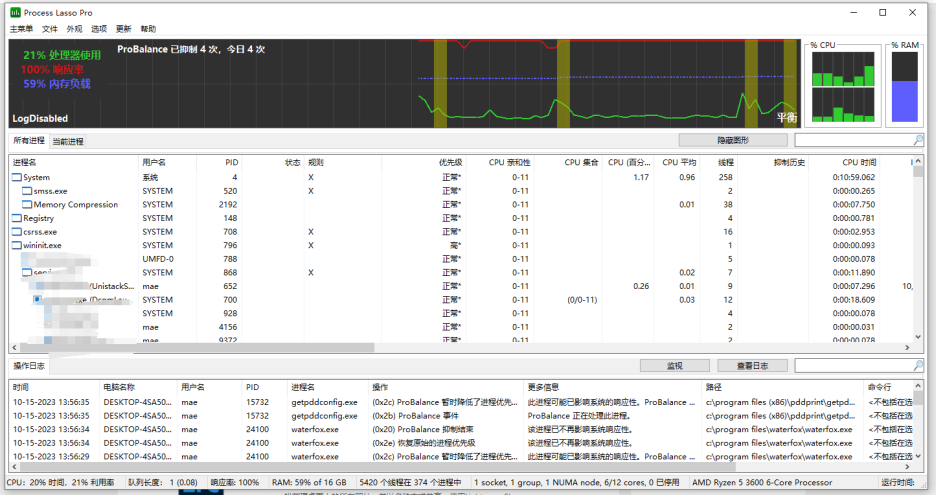The width and height of the screenshot is (936, 495).
Task: Click the Registry process icon
Action: pyautogui.click(x=17, y=218)
